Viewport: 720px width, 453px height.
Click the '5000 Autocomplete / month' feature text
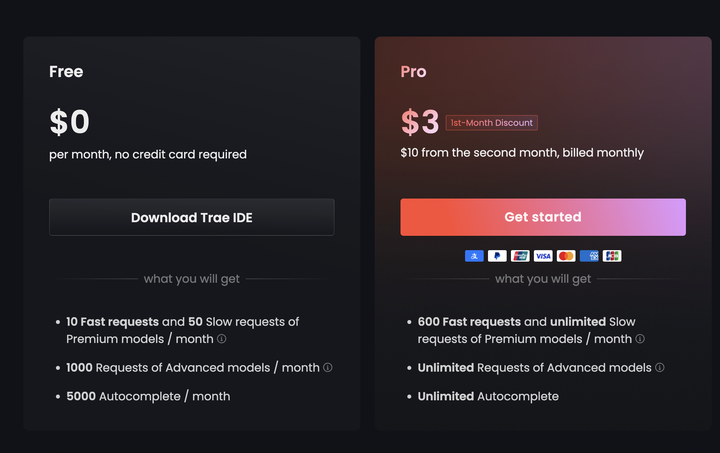(x=148, y=396)
